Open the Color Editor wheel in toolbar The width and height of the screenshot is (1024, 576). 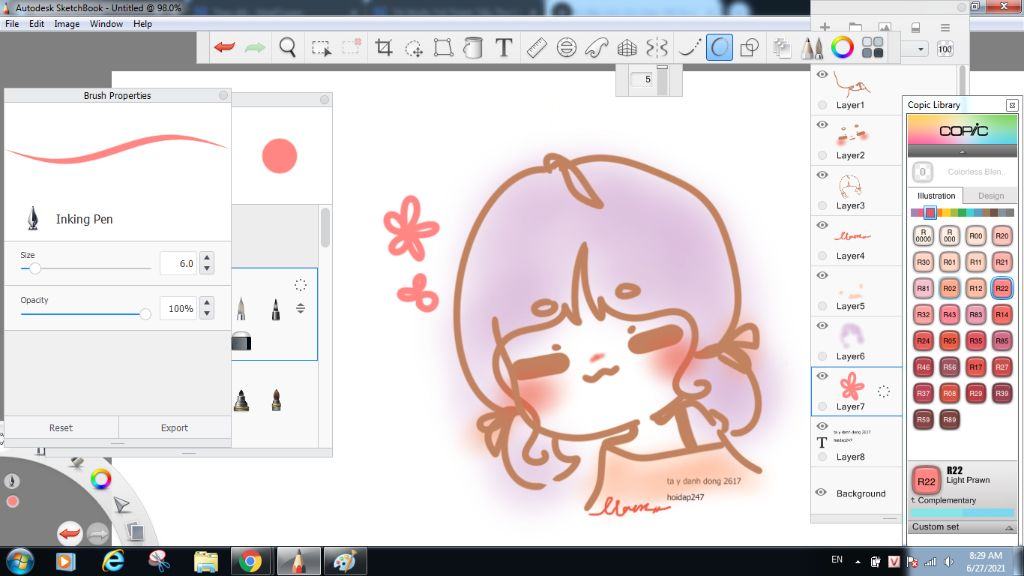842,47
